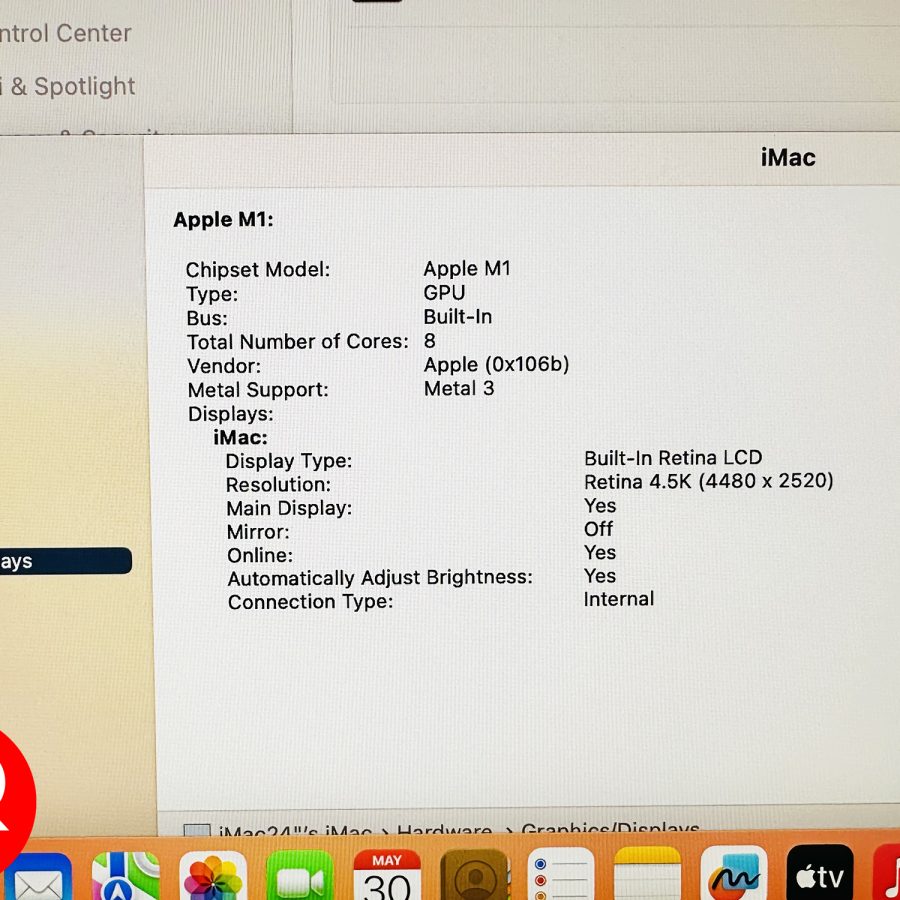Launch Maps from the Dock

[x=126, y=875]
